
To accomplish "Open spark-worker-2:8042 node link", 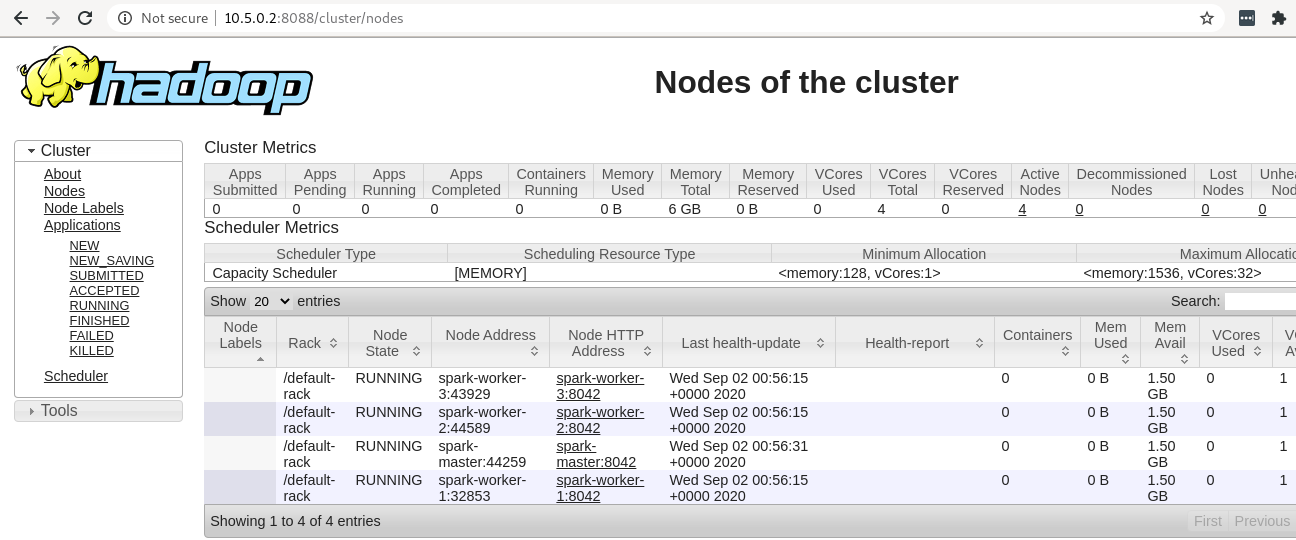I will (x=600, y=420).
